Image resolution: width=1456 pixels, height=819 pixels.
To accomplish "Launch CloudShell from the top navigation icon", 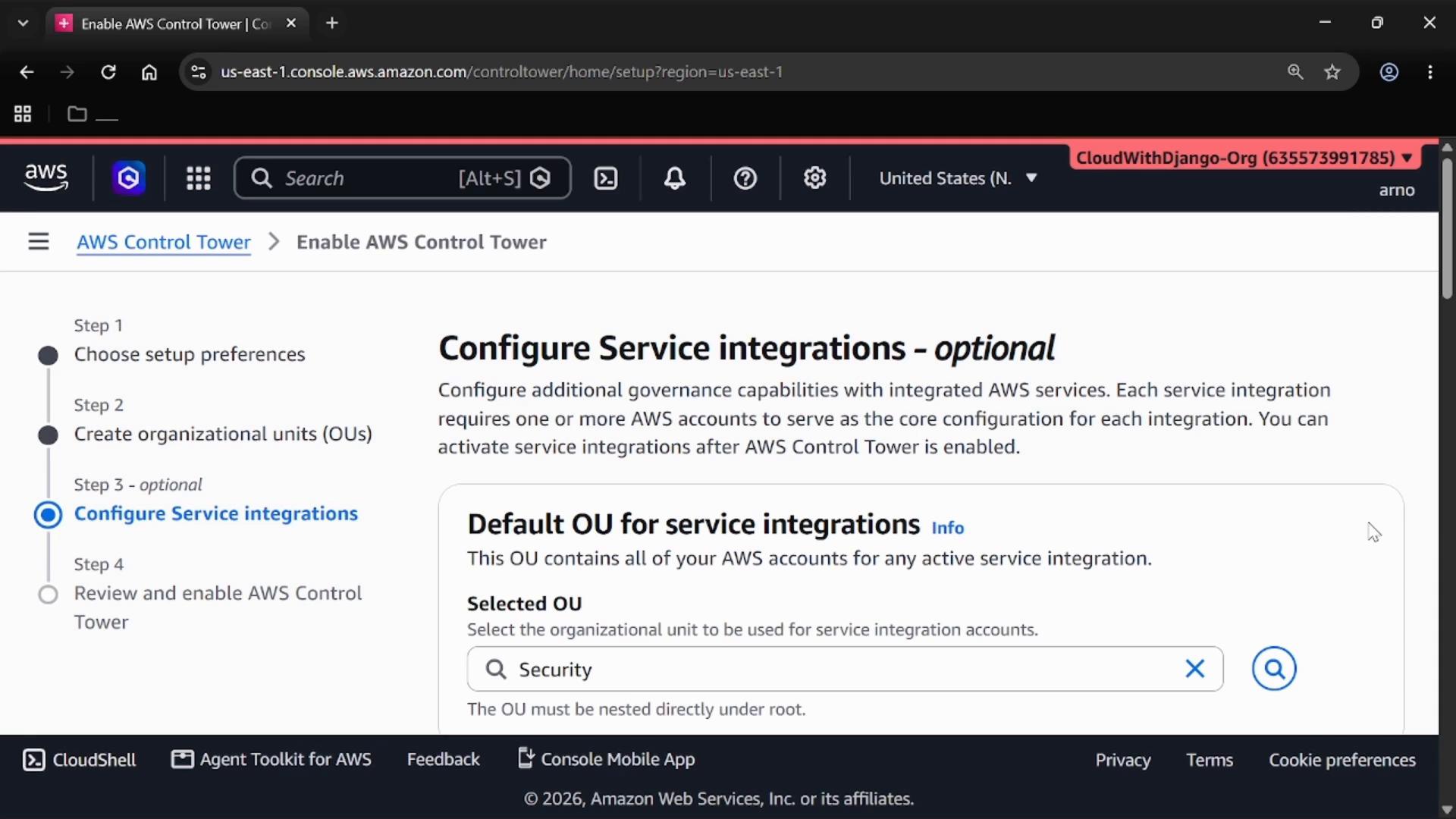I will (x=605, y=178).
